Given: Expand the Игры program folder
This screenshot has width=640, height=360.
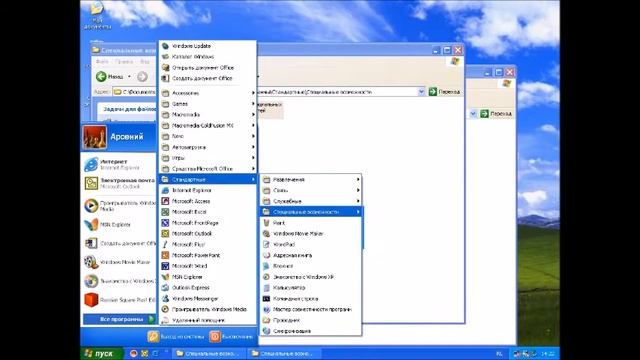Looking at the screenshot, I should point(207,158).
